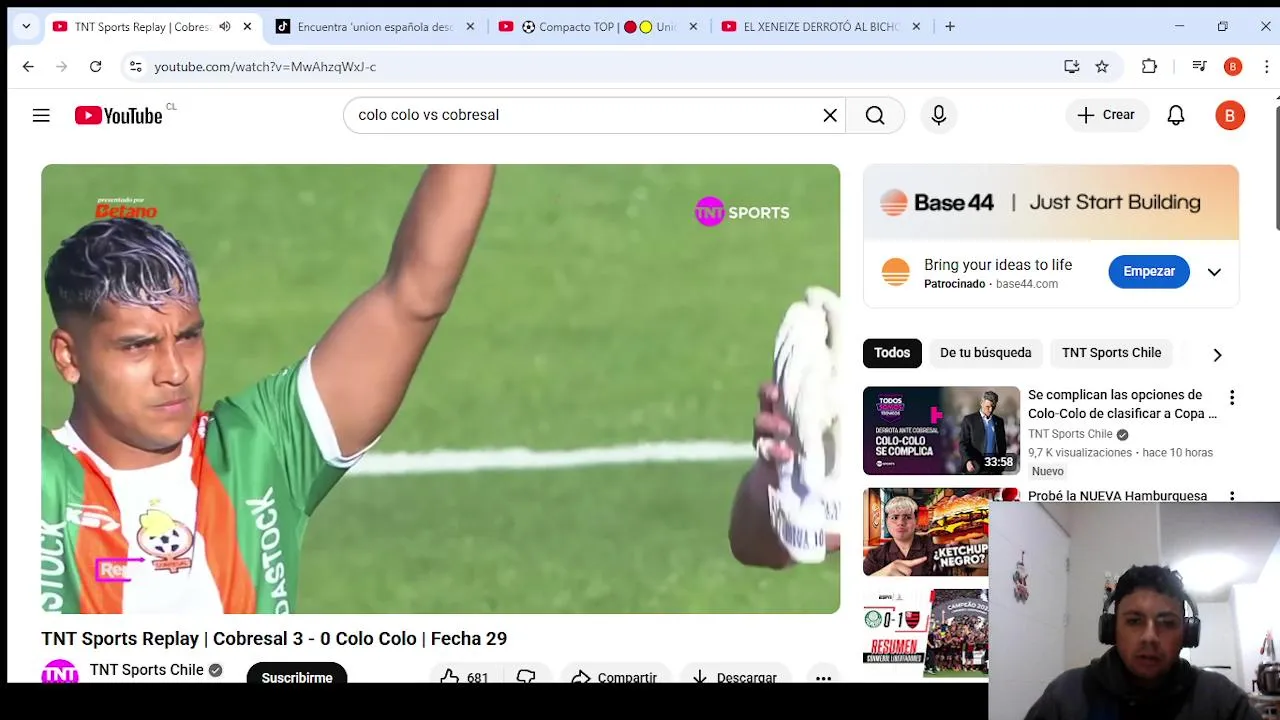Bookmark this page with the star
1280x720 pixels.
click(1102, 67)
